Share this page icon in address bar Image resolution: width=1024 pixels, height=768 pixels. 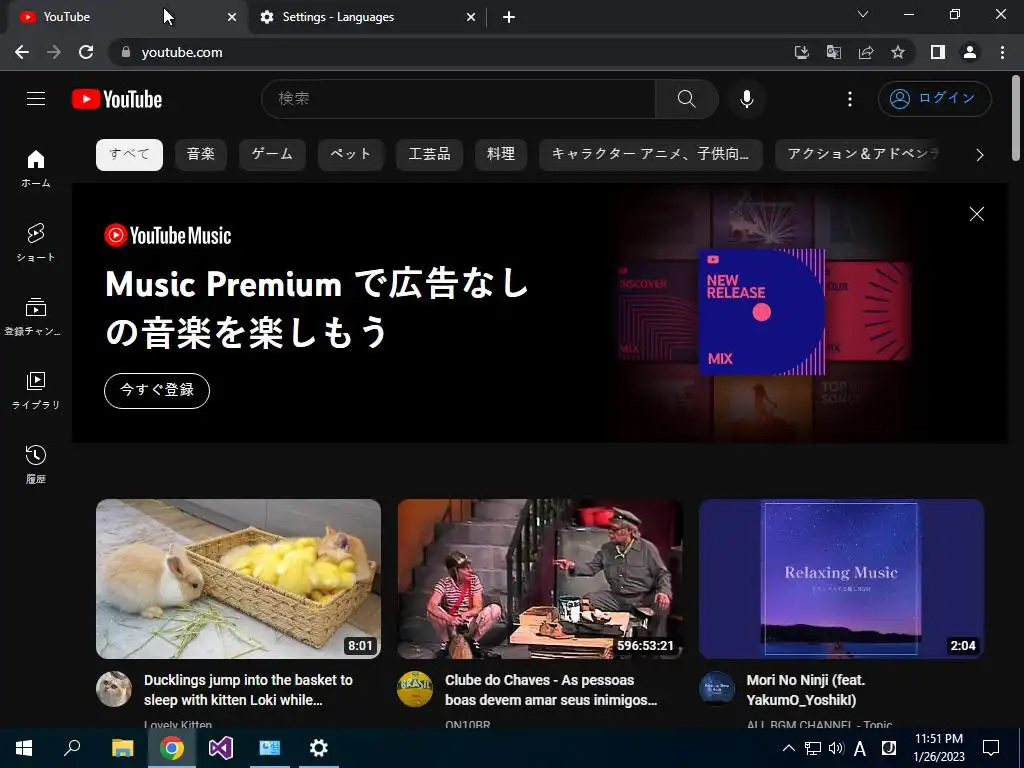pos(866,52)
